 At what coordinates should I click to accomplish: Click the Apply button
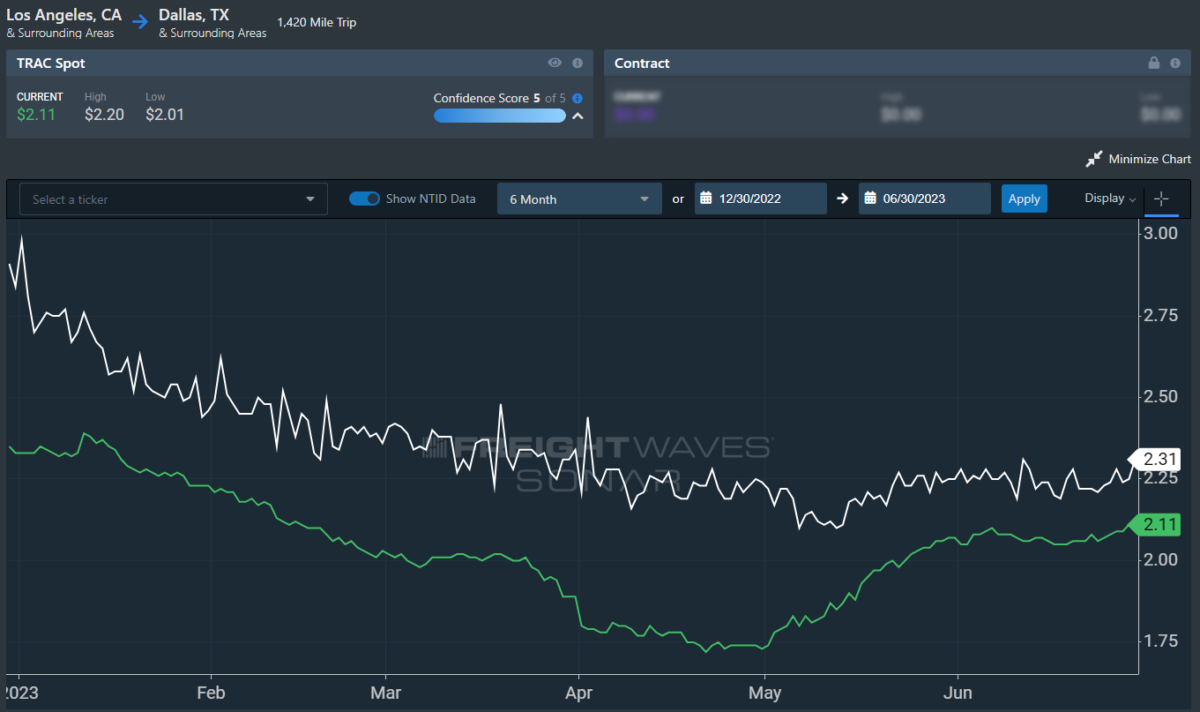coord(1024,199)
